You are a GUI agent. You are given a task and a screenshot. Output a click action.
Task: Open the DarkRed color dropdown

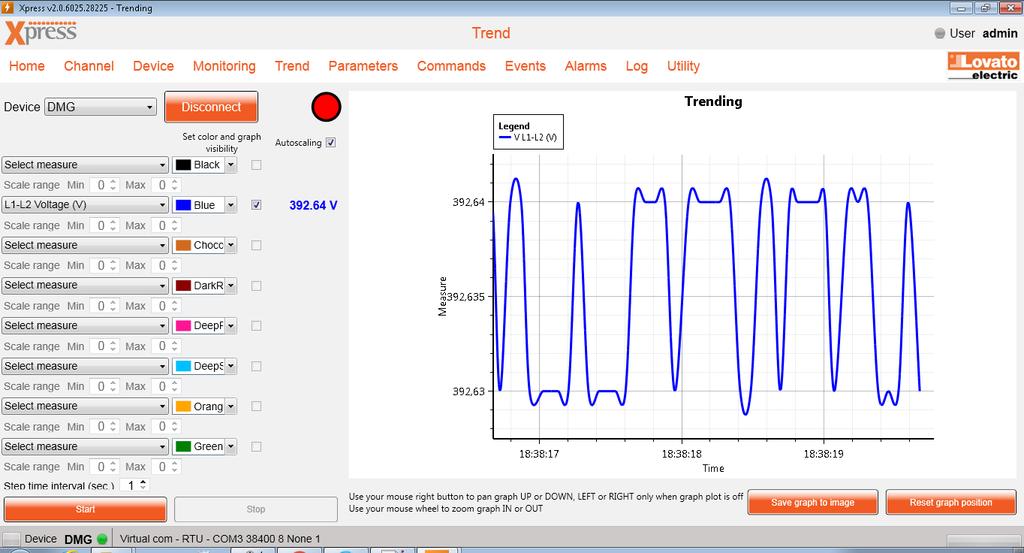(204, 286)
